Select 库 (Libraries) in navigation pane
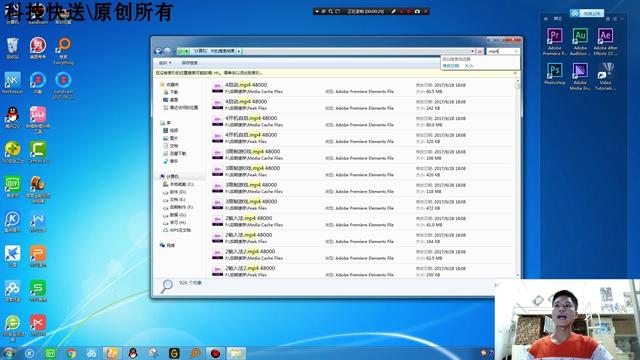The width and height of the screenshot is (640, 360). pos(165,123)
